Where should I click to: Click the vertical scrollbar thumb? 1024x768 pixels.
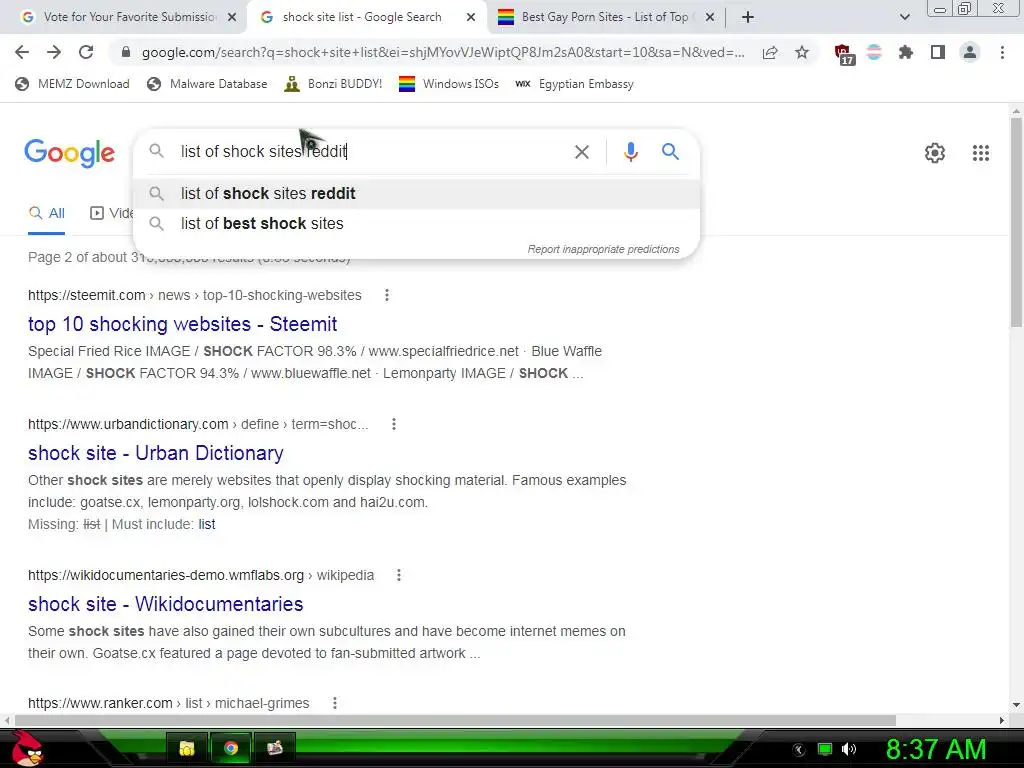coord(1016,222)
